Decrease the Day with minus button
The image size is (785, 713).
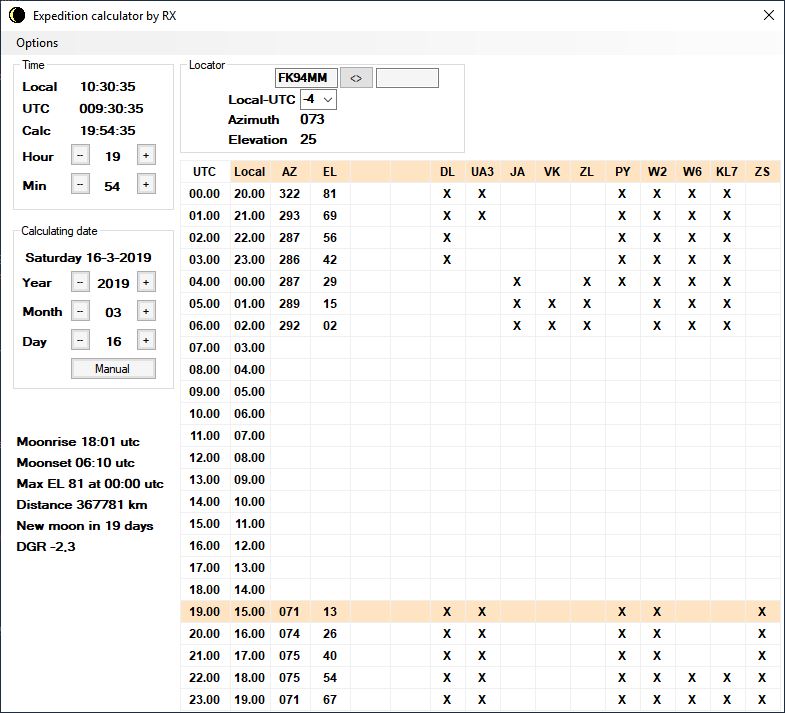[81, 341]
